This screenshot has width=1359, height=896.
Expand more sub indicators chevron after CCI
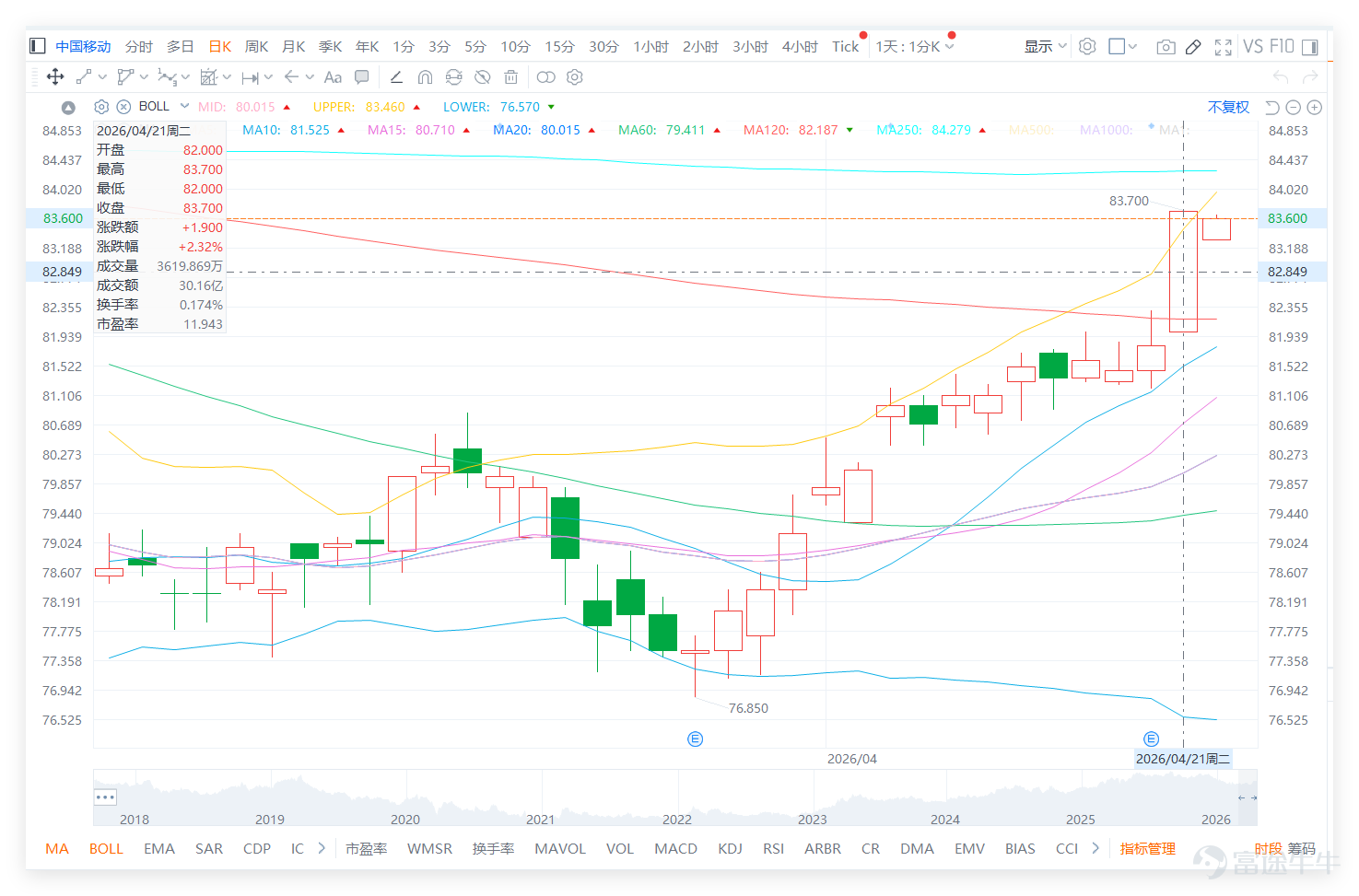[x=1095, y=848]
